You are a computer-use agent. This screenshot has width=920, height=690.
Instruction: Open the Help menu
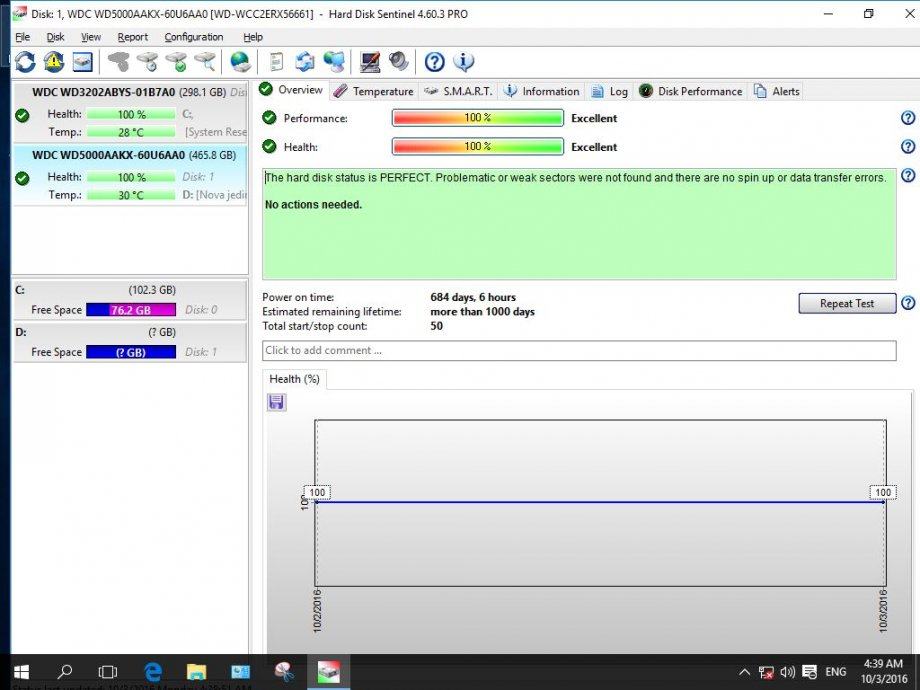pyautogui.click(x=253, y=37)
